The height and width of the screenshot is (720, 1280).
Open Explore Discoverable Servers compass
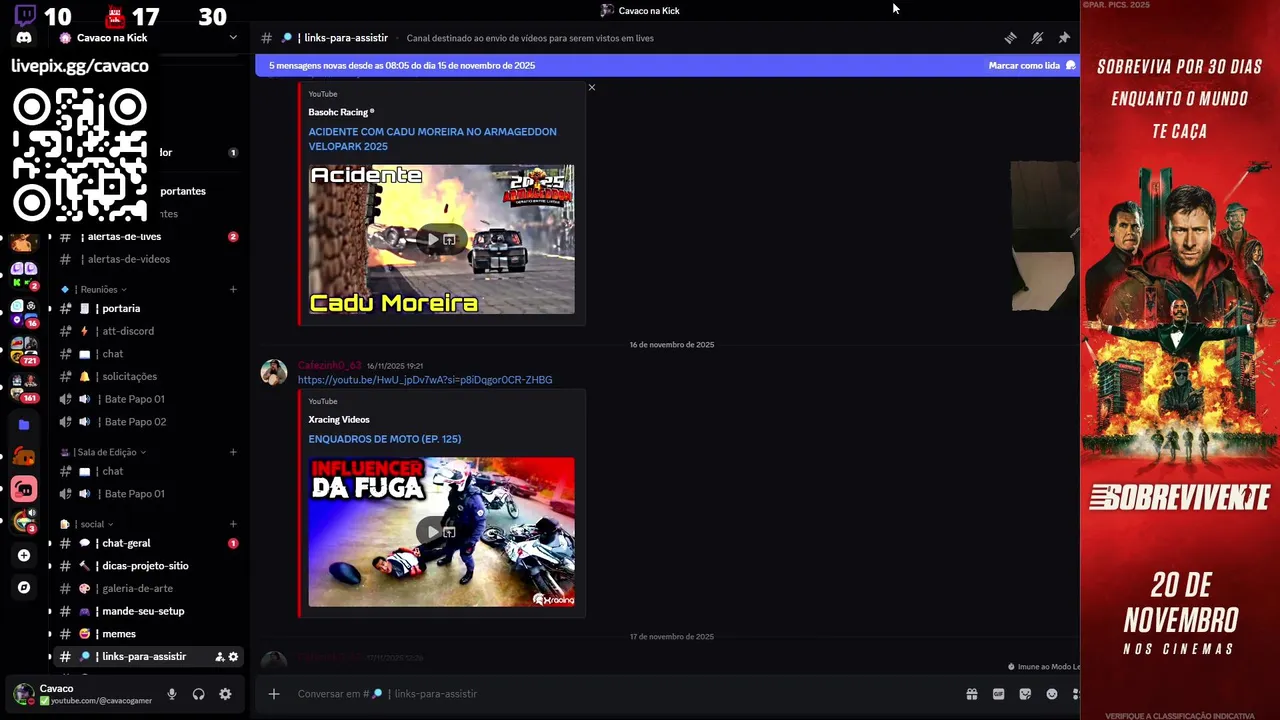pos(24,587)
